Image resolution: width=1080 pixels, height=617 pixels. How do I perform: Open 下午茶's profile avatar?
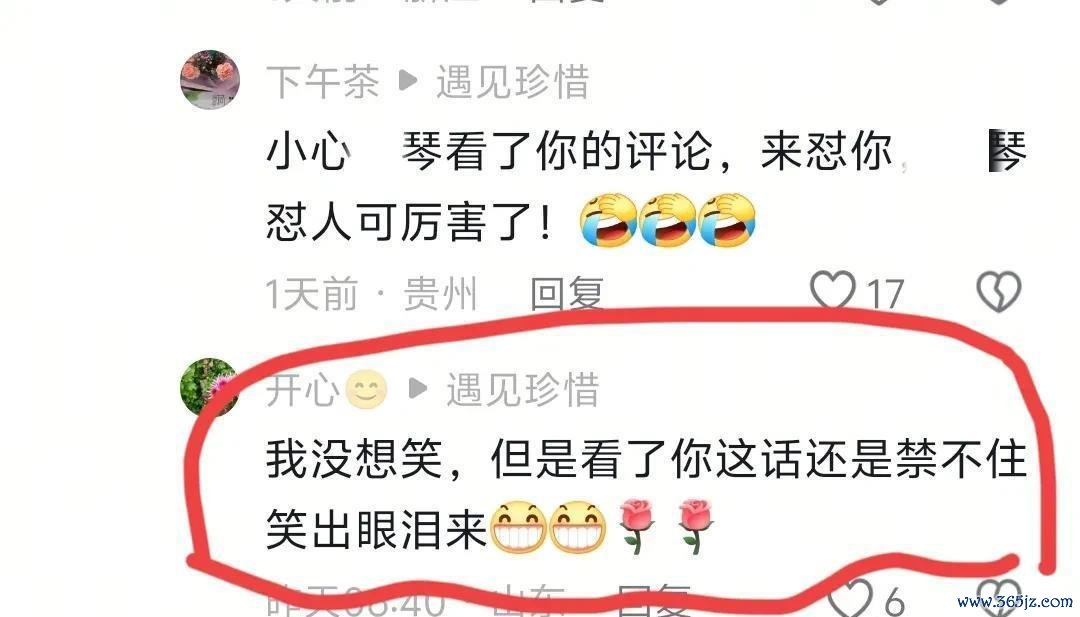210,80
